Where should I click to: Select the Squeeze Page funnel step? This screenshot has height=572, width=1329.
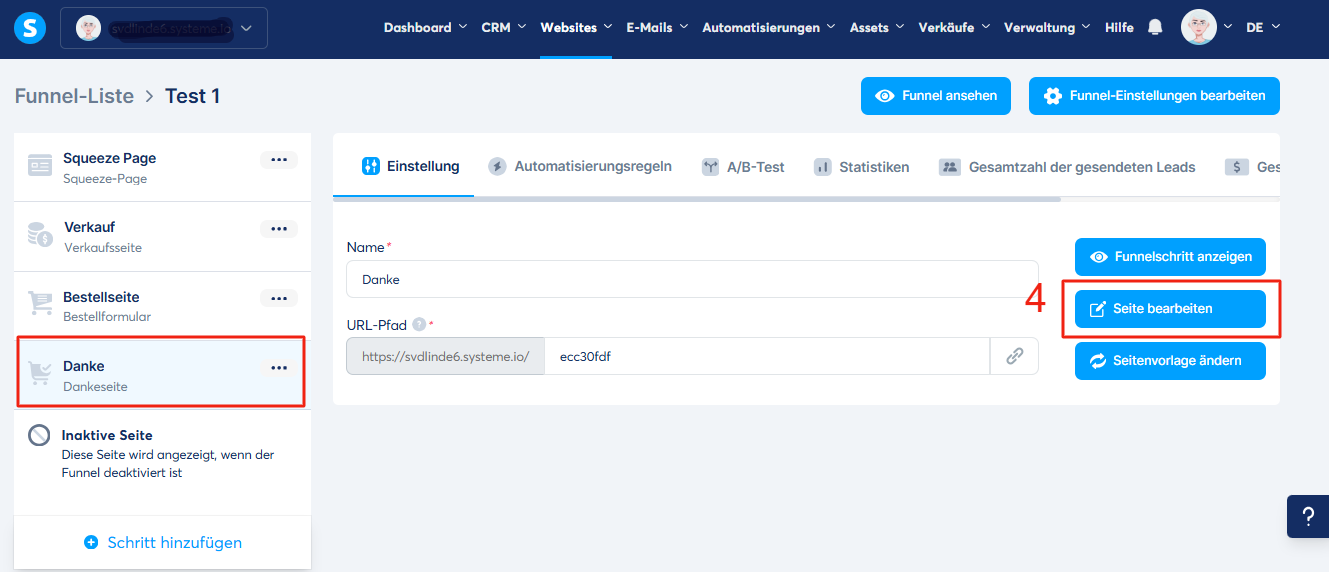(162, 167)
